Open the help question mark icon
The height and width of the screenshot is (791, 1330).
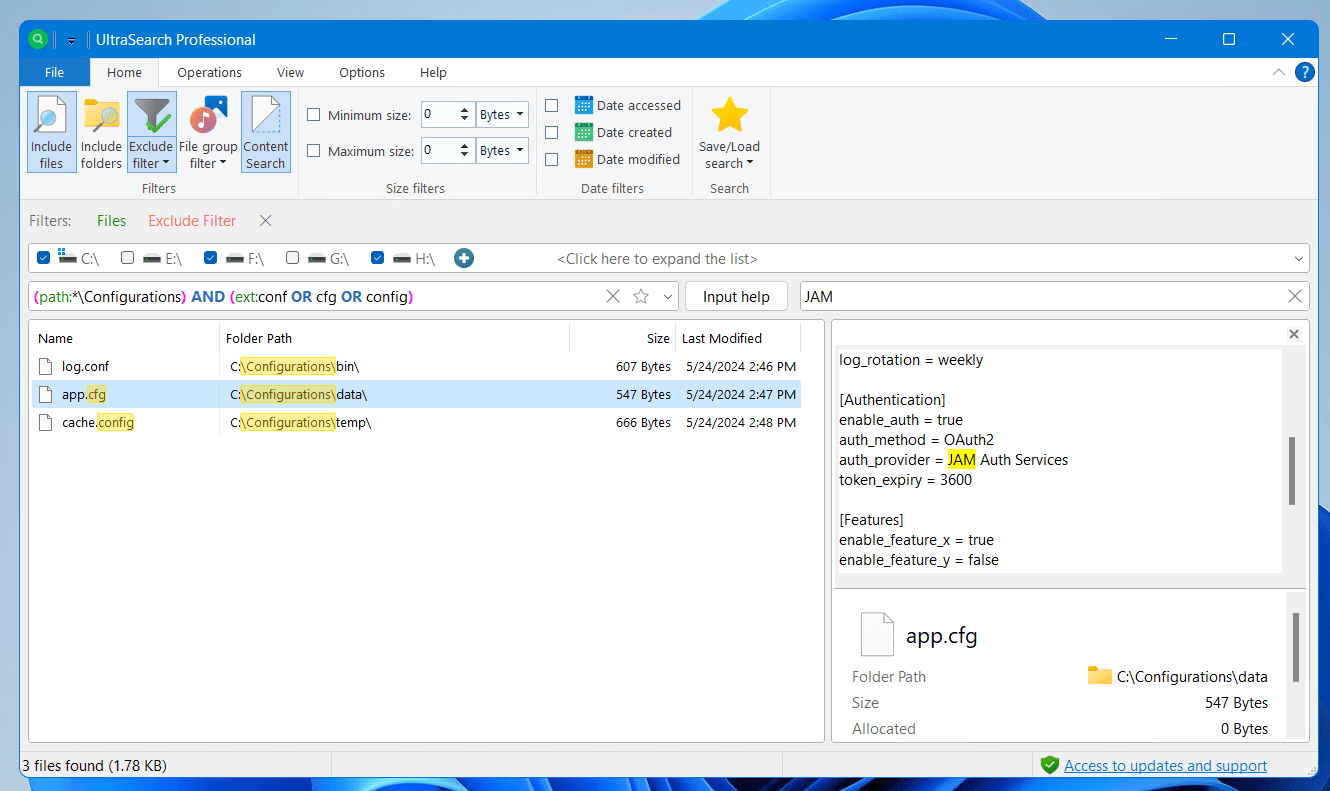pos(1304,72)
